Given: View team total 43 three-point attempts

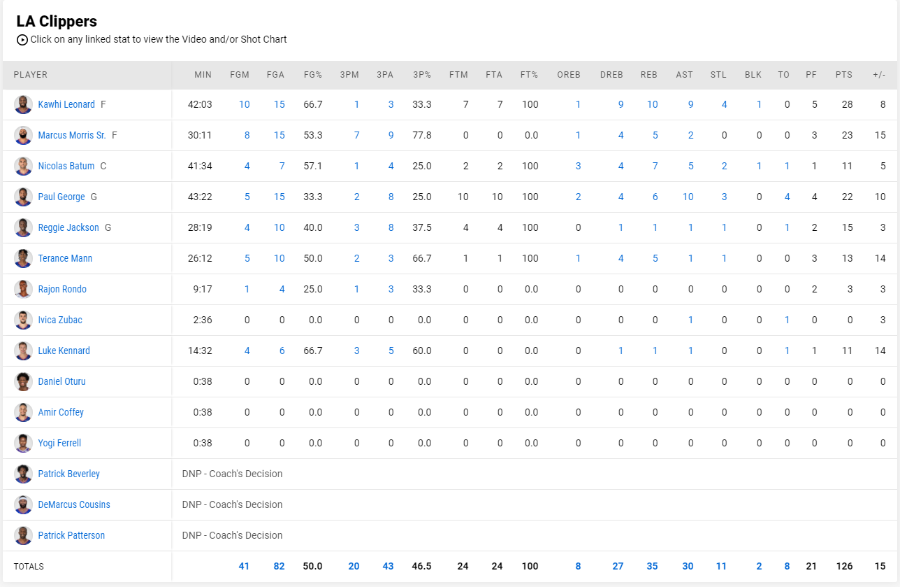Looking at the screenshot, I should 388,566.
